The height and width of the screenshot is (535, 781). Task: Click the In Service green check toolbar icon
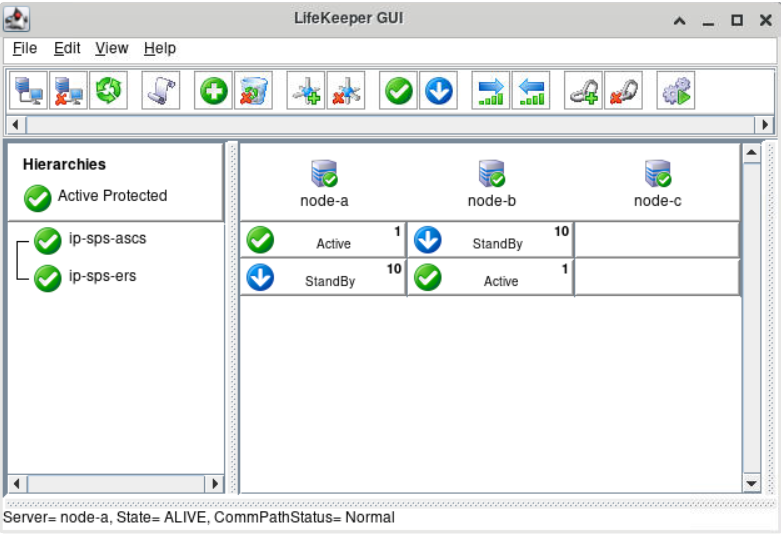click(398, 91)
